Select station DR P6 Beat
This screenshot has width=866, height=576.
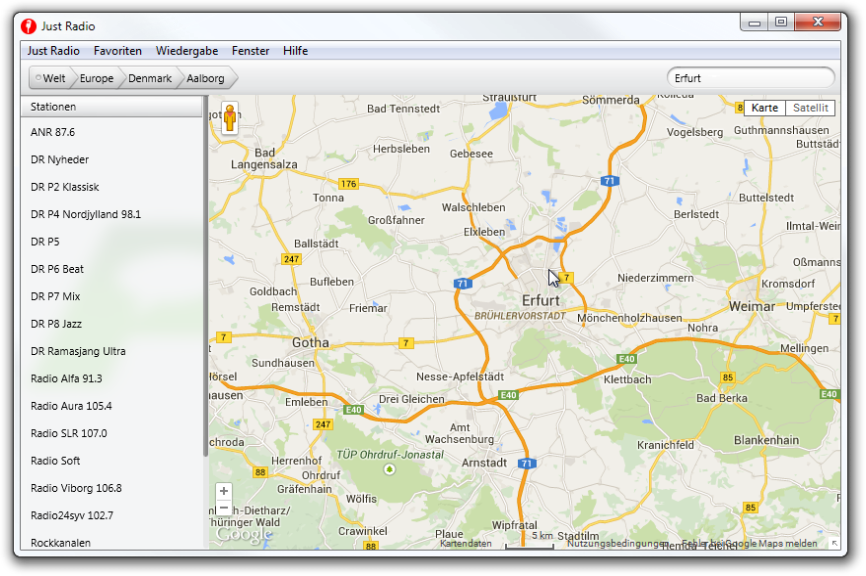pyautogui.click(x=57, y=269)
